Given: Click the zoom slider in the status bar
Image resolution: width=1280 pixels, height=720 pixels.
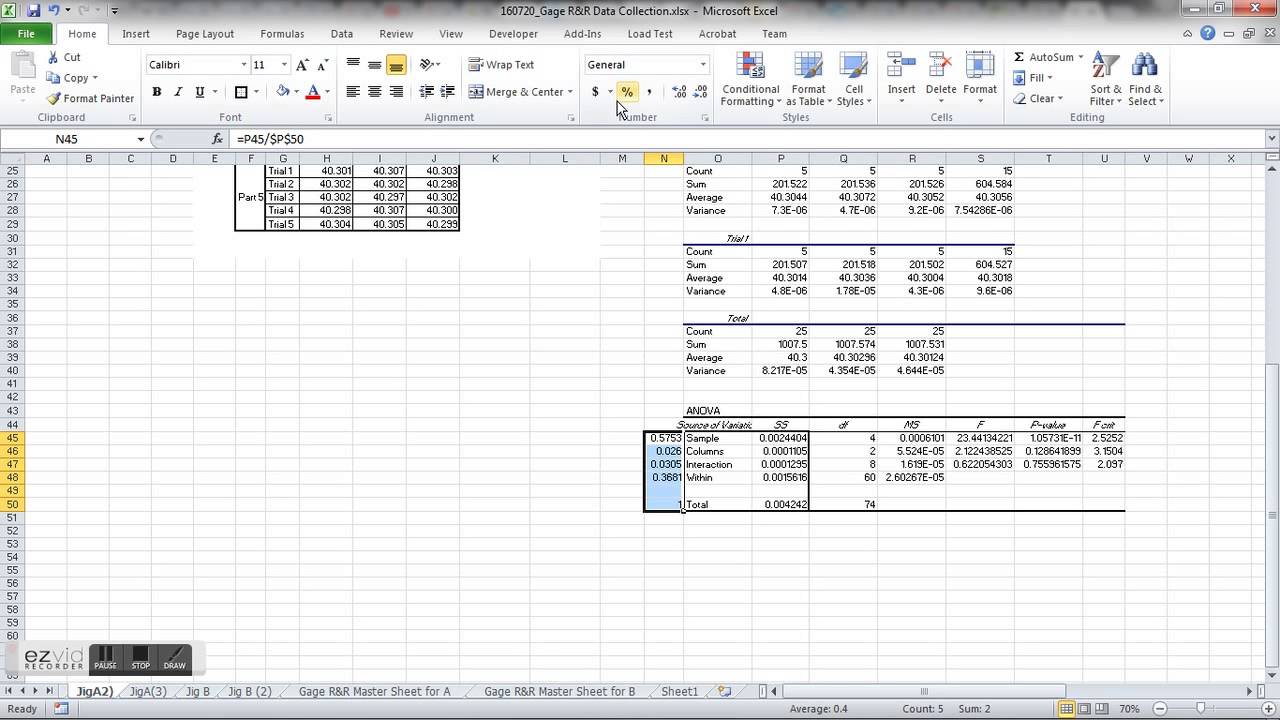Looking at the screenshot, I should pyautogui.click(x=1201, y=709).
